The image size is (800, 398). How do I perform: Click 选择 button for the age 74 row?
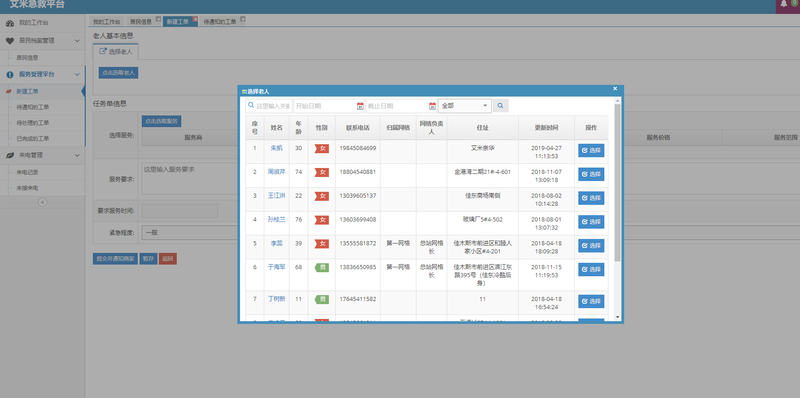point(591,175)
